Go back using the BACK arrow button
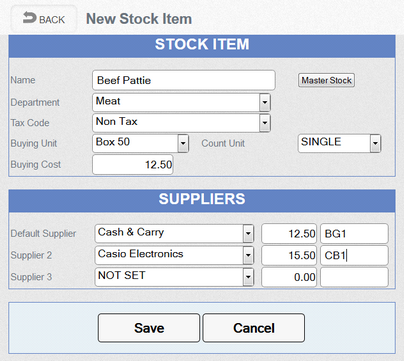This screenshot has height=361, width=404. click(44, 19)
